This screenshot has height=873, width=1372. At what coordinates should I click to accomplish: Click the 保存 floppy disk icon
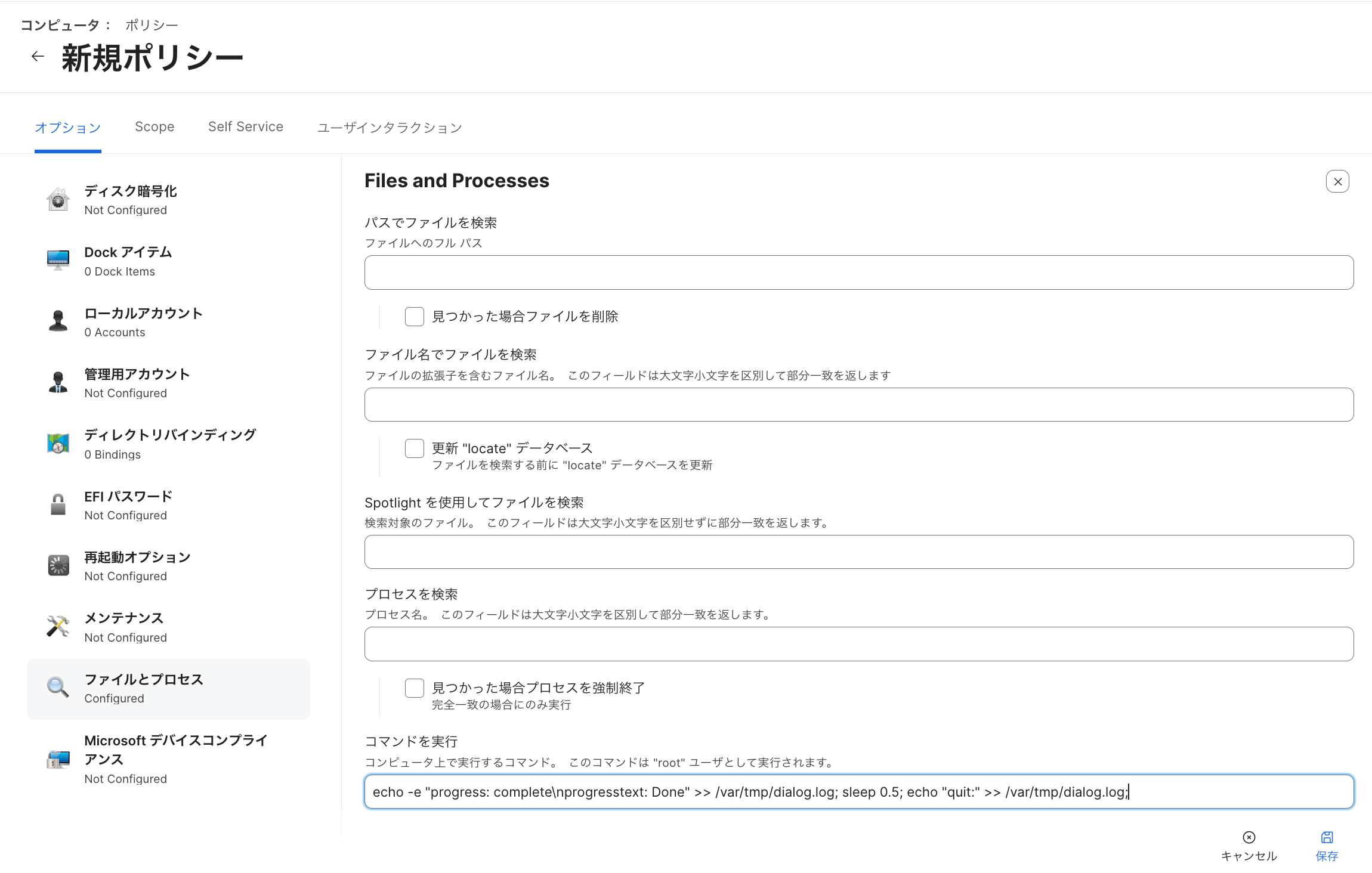tap(1327, 837)
